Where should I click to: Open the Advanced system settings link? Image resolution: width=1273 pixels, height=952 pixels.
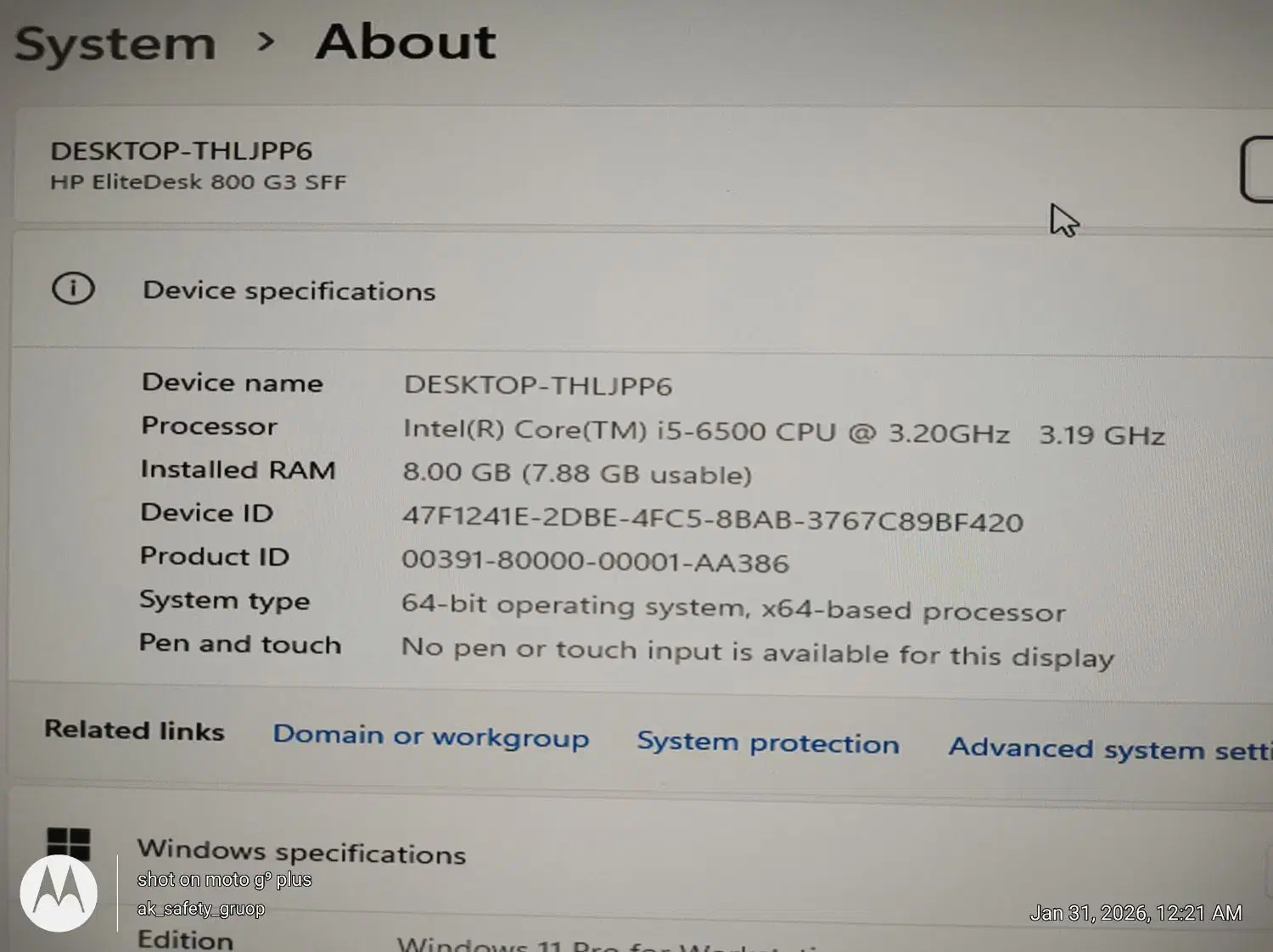[1110, 748]
